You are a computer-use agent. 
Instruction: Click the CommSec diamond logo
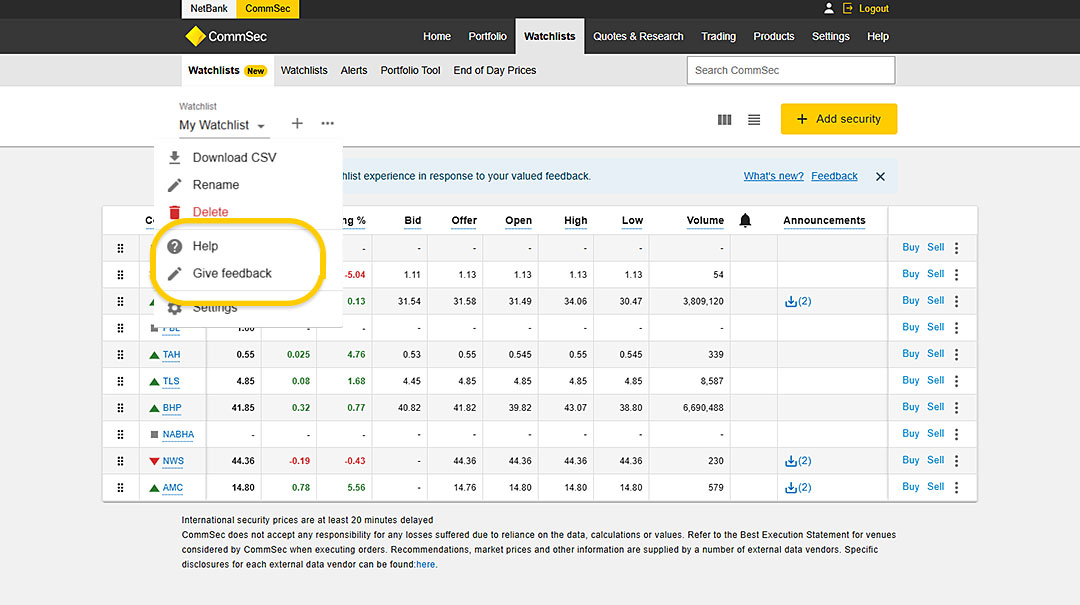[x=196, y=36]
